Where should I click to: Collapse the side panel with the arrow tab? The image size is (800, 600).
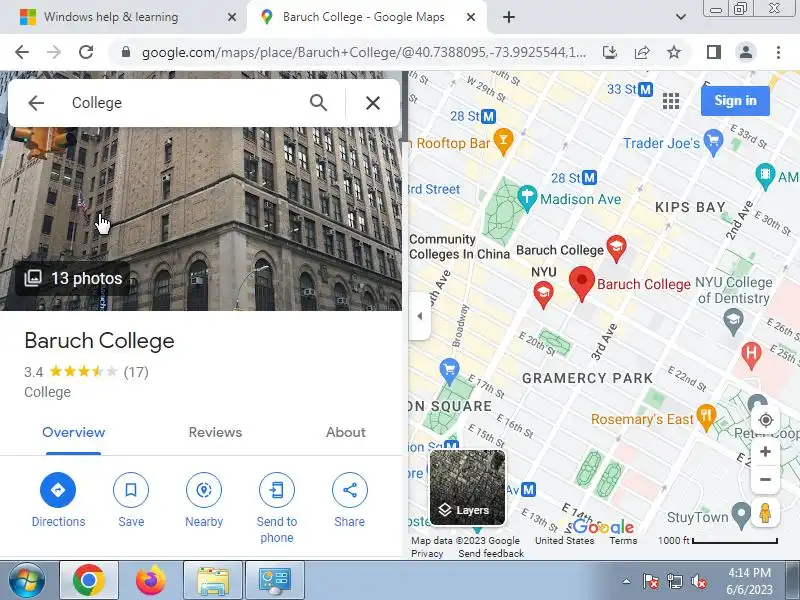pyautogui.click(x=419, y=316)
